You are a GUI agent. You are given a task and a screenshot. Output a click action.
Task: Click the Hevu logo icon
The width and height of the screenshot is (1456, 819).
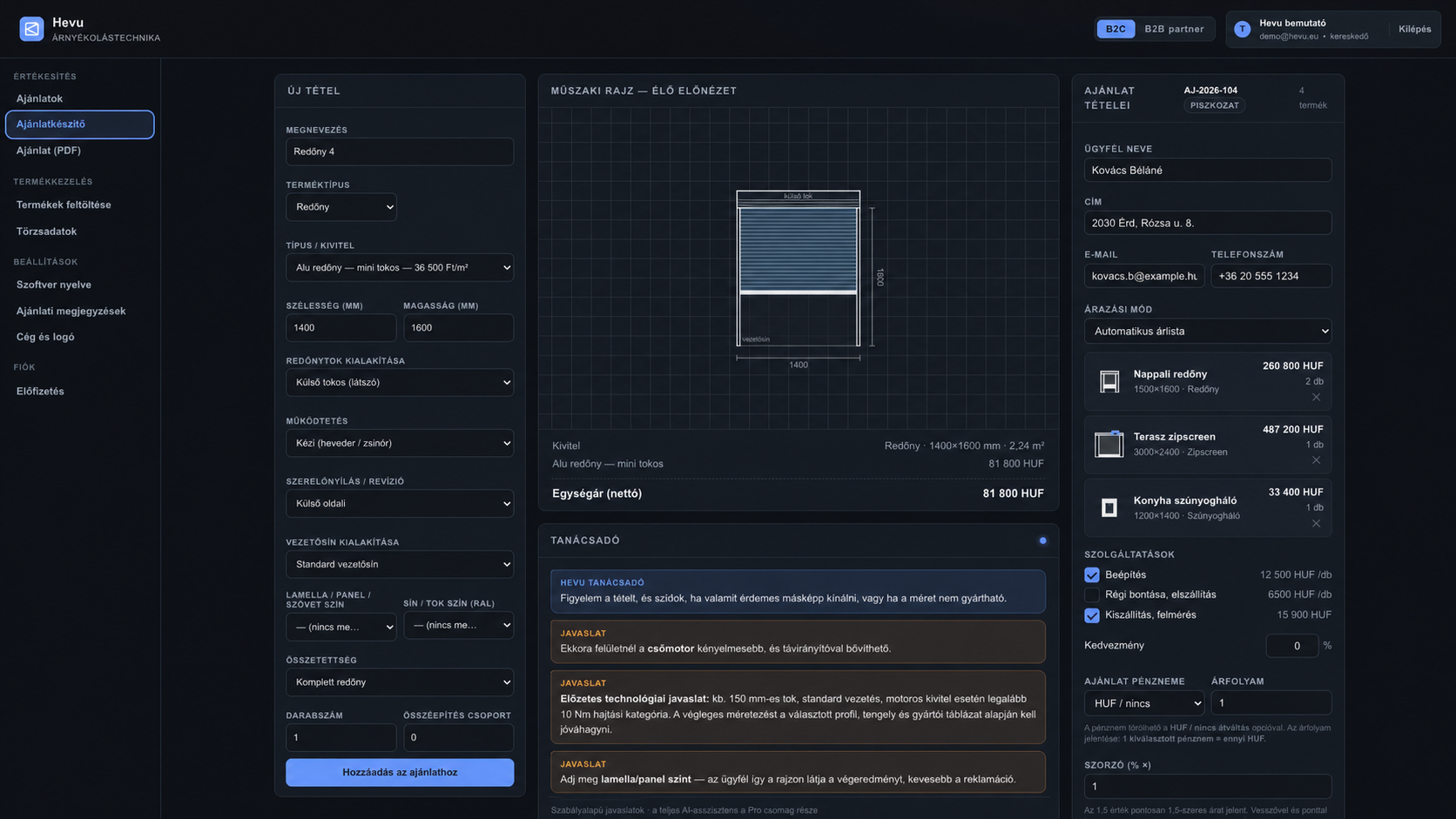[31, 29]
